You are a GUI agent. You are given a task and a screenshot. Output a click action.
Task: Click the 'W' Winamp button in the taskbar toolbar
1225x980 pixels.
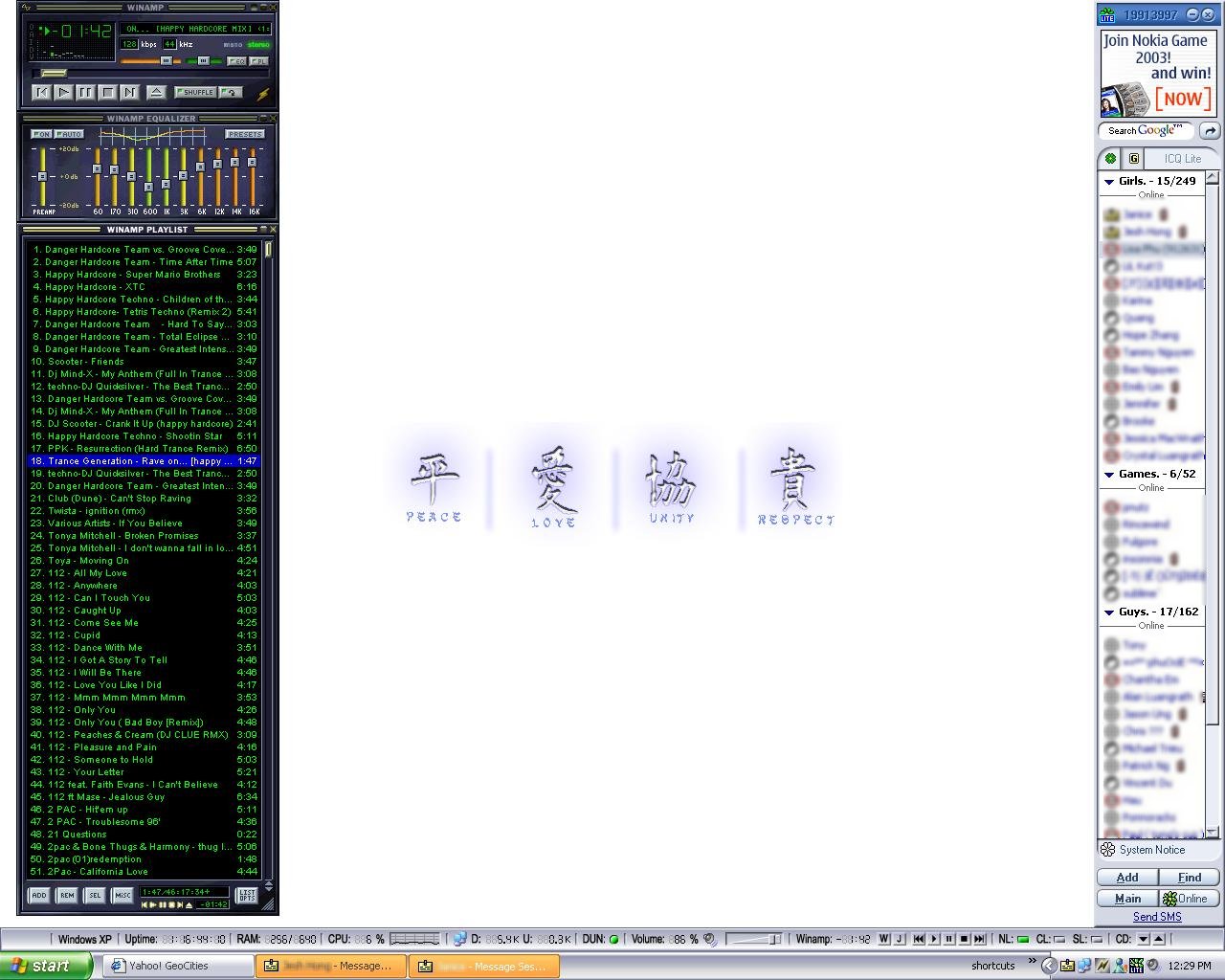(x=884, y=939)
